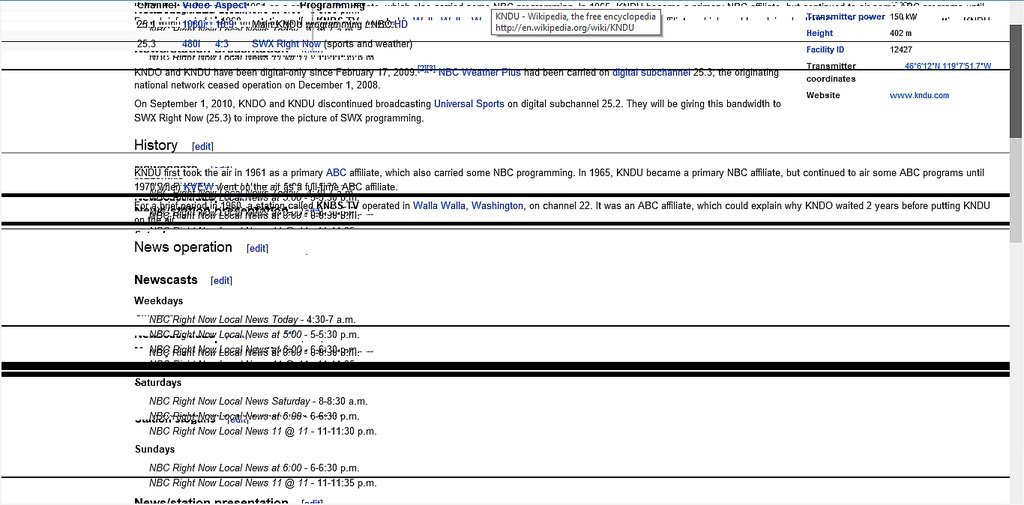Follow the digital subchannel link
The image size is (1024, 505).
pos(651,73)
